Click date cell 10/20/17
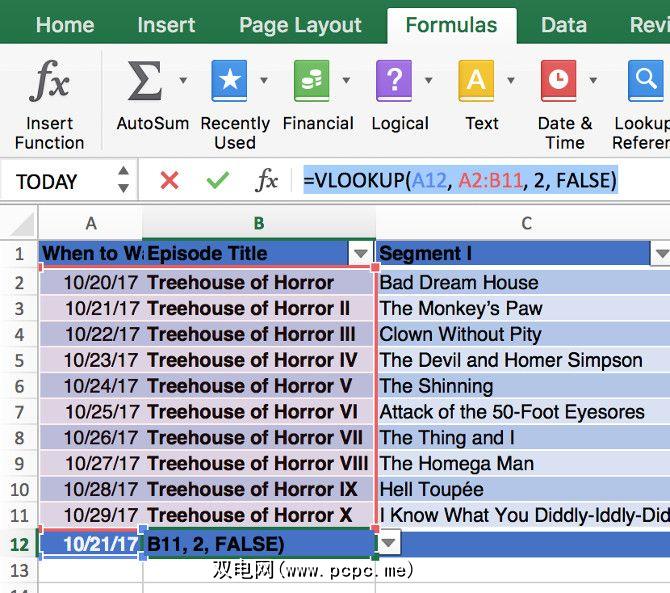Image resolution: width=670 pixels, height=593 pixels. (x=91, y=282)
